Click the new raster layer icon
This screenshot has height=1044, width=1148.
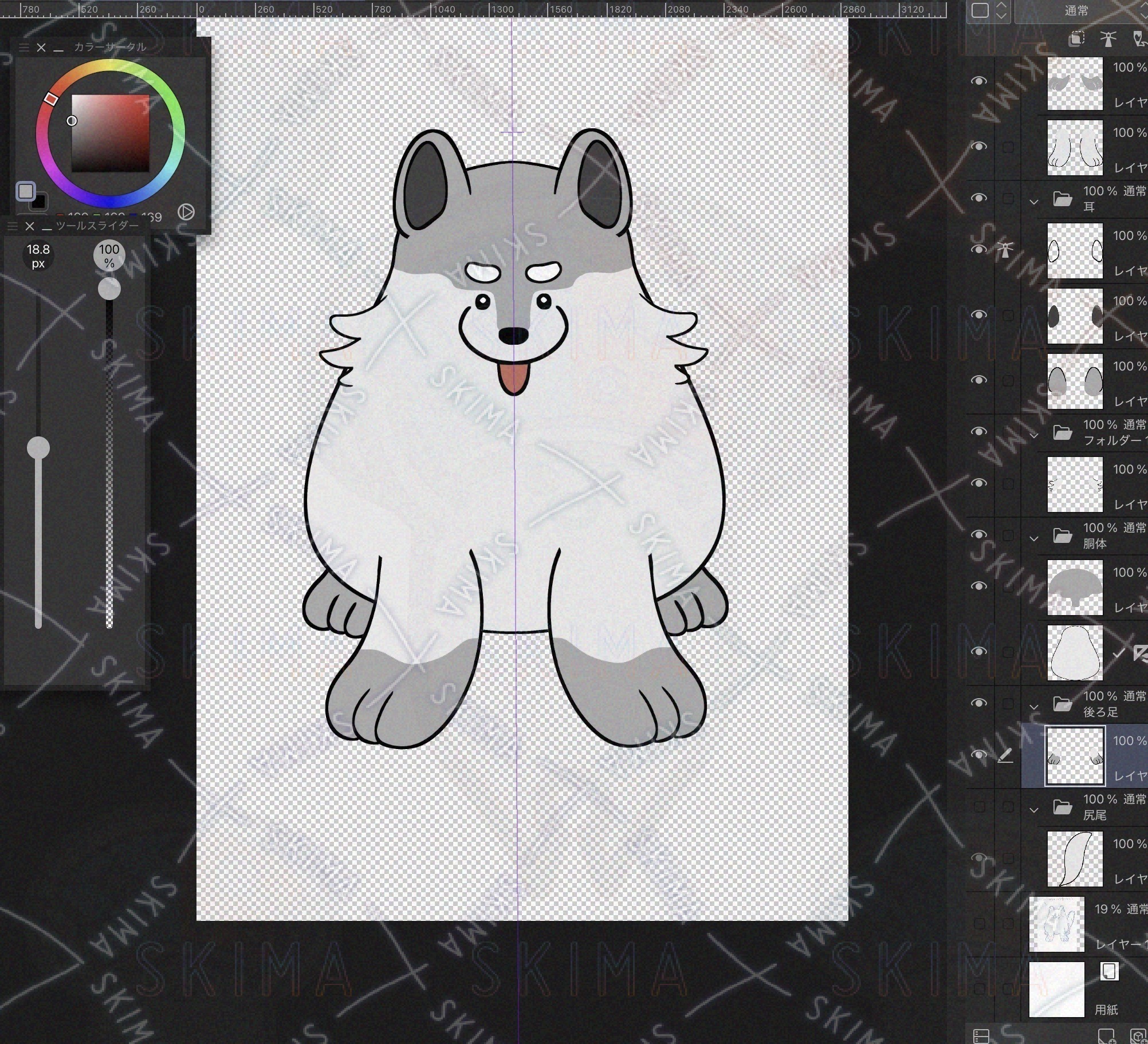[1106, 1035]
